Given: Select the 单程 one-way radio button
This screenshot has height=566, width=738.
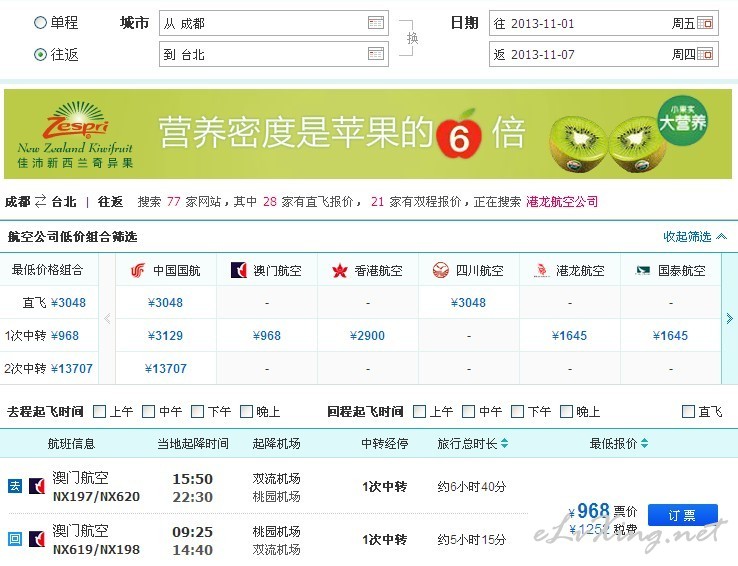Looking at the screenshot, I should 40,23.
